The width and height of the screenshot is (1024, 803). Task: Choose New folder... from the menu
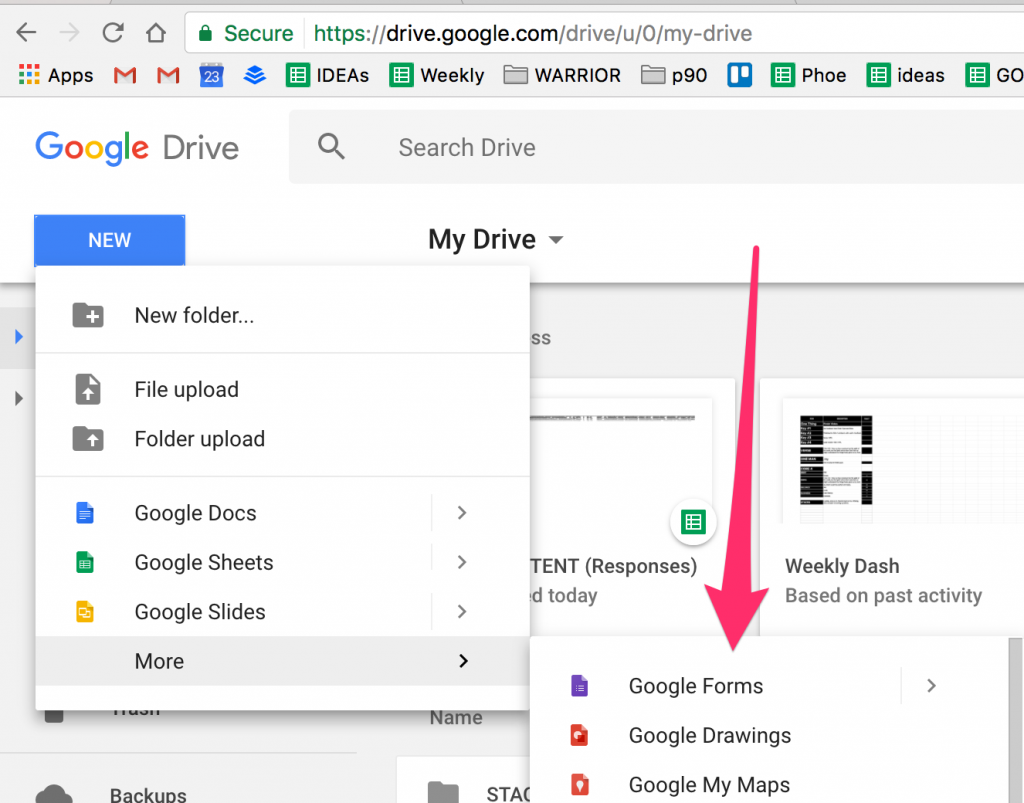tap(282, 315)
